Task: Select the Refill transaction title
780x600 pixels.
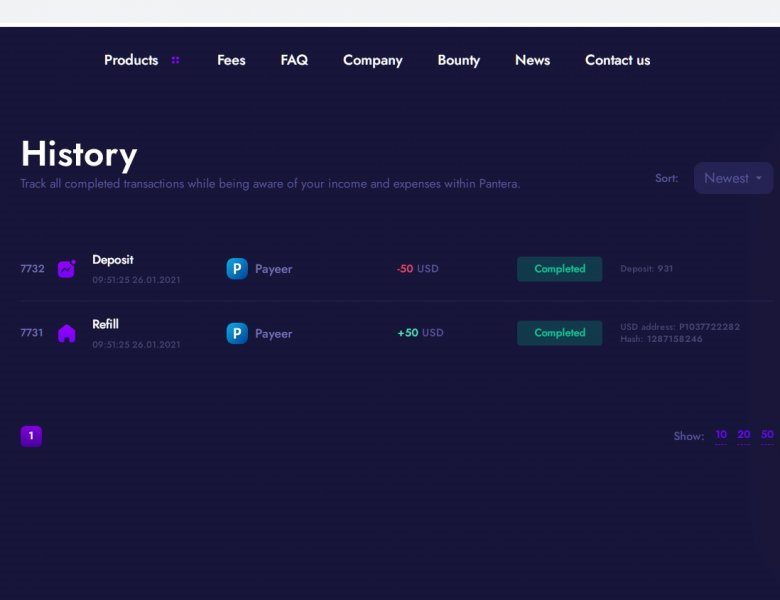Action: point(105,324)
